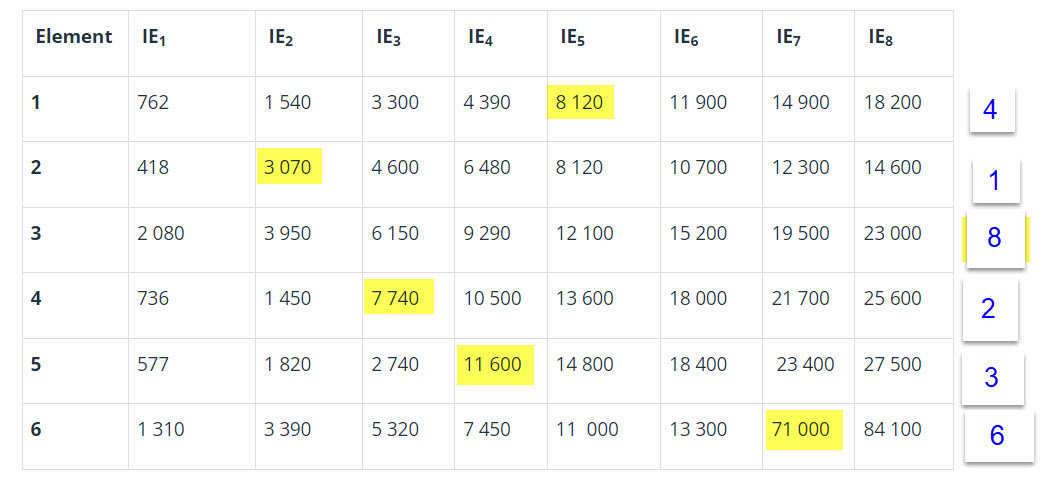Select highlighted cell 11 600

(495, 365)
